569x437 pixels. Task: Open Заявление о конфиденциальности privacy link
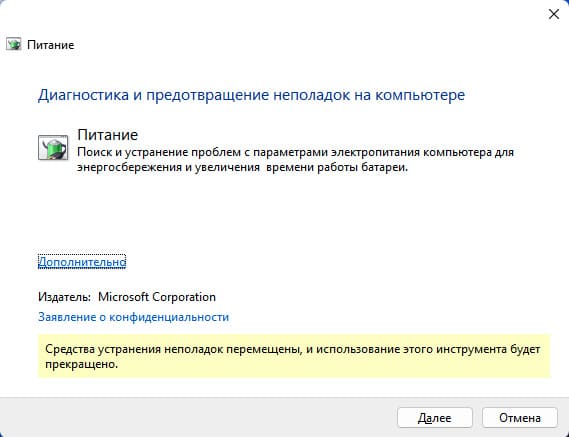point(134,317)
